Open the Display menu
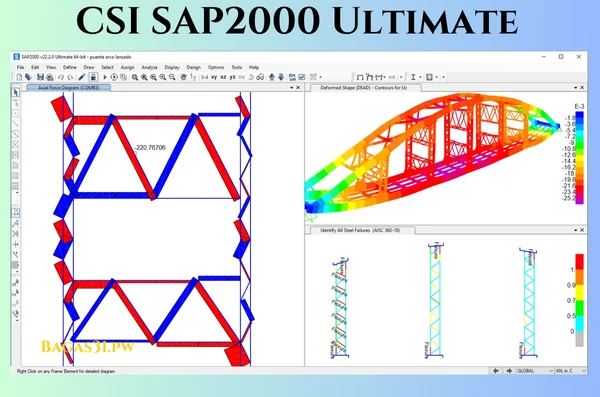 tap(172, 67)
